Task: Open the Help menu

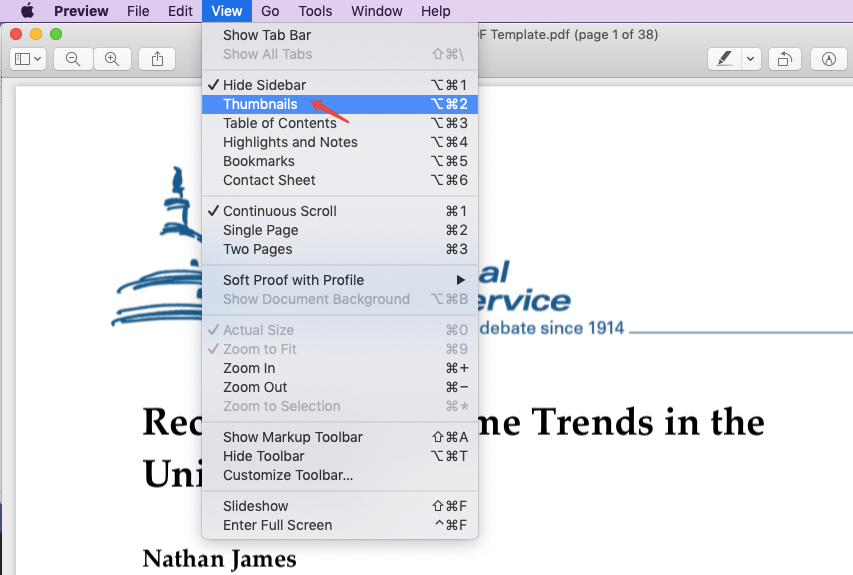Action: click(436, 11)
